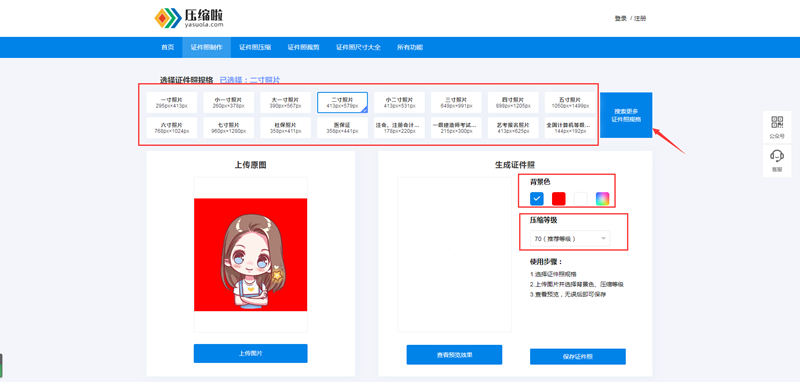Click the uploaded cartoon girl photo
800x382 pixels.
click(x=251, y=254)
